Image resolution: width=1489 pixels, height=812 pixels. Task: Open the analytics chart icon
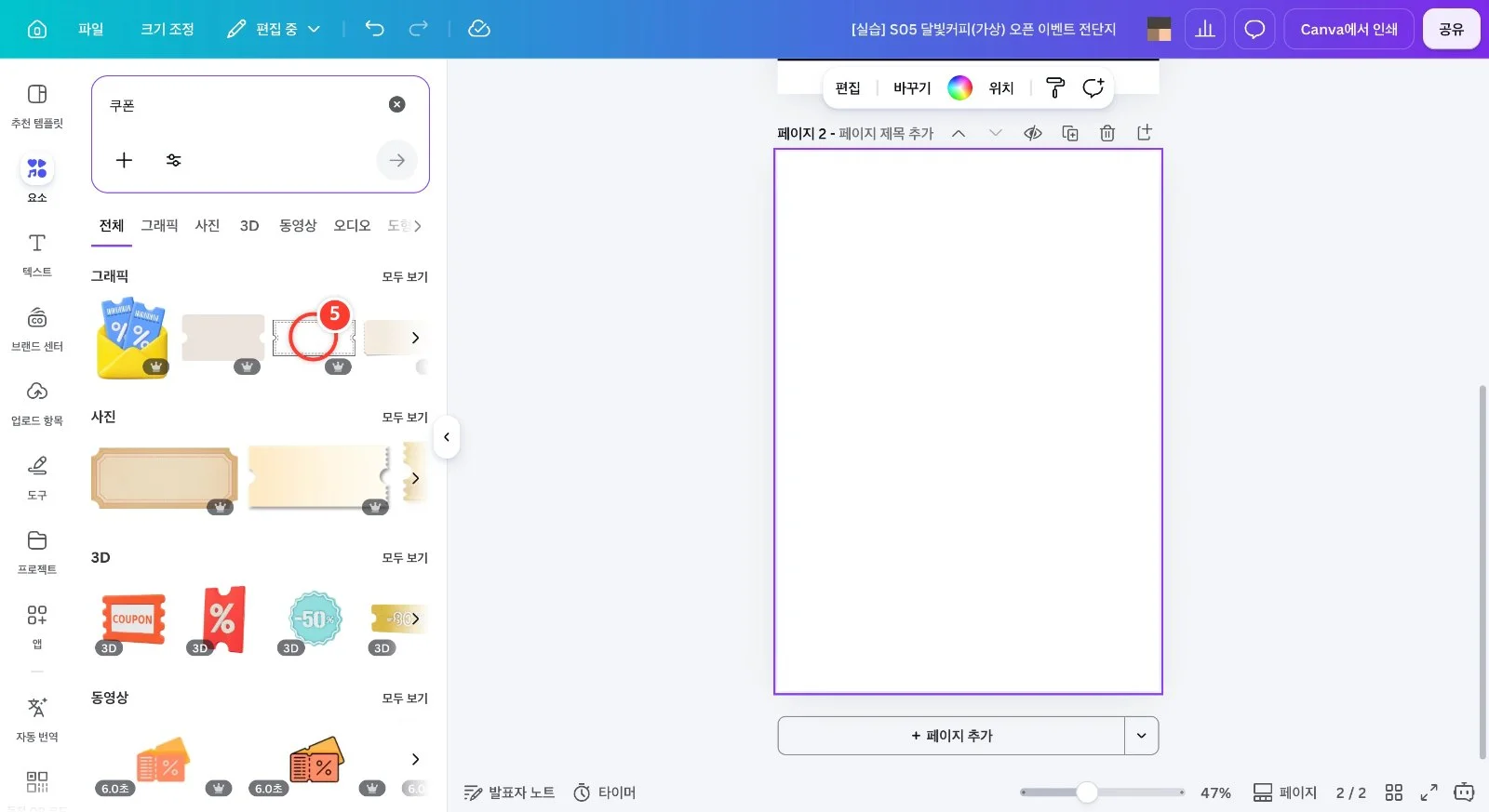pos(1205,29)
